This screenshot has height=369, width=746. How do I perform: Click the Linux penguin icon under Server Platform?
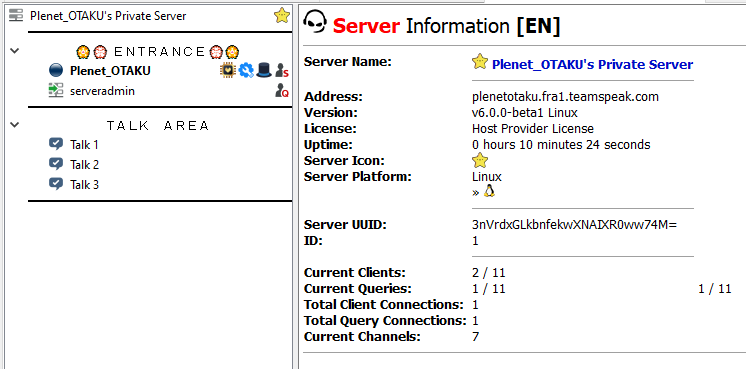coord(489,192)
